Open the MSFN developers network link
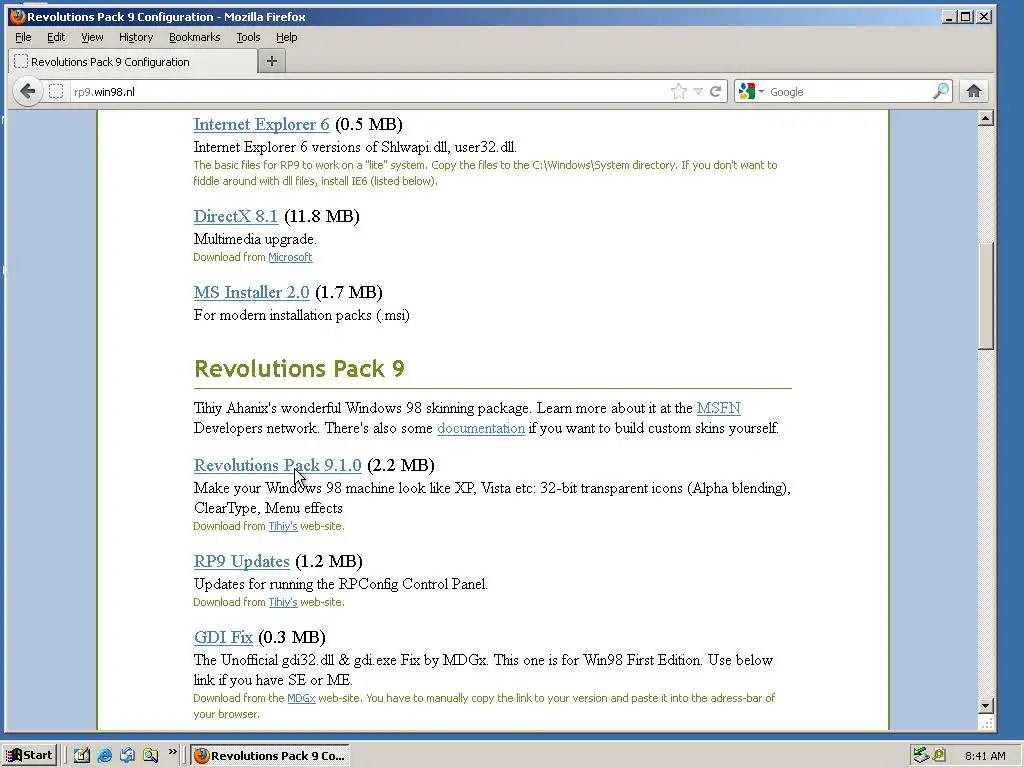 click(x=718, y=408)
